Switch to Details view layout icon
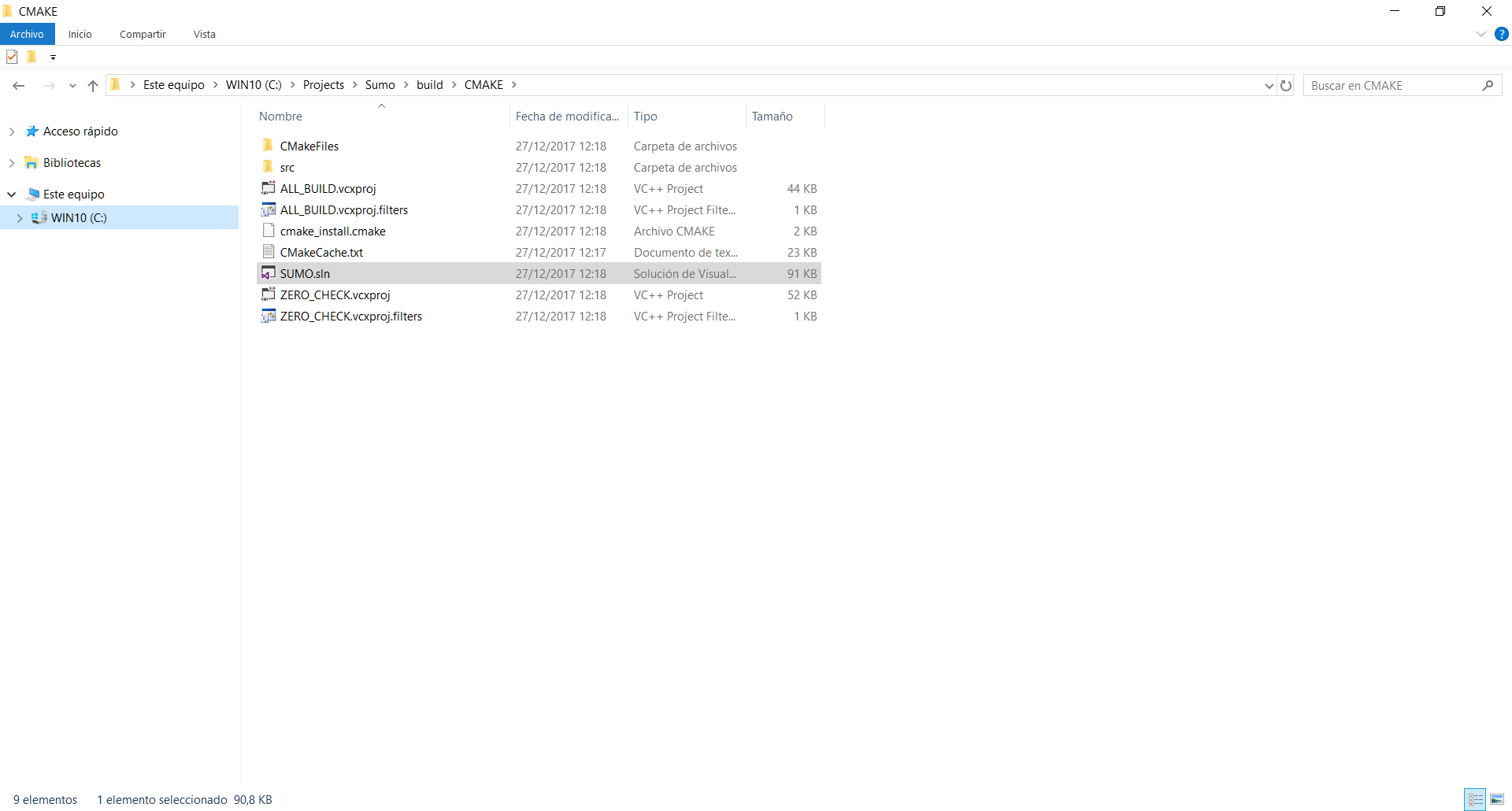Screen dimensions: 1512x811 click(1476, 799)
